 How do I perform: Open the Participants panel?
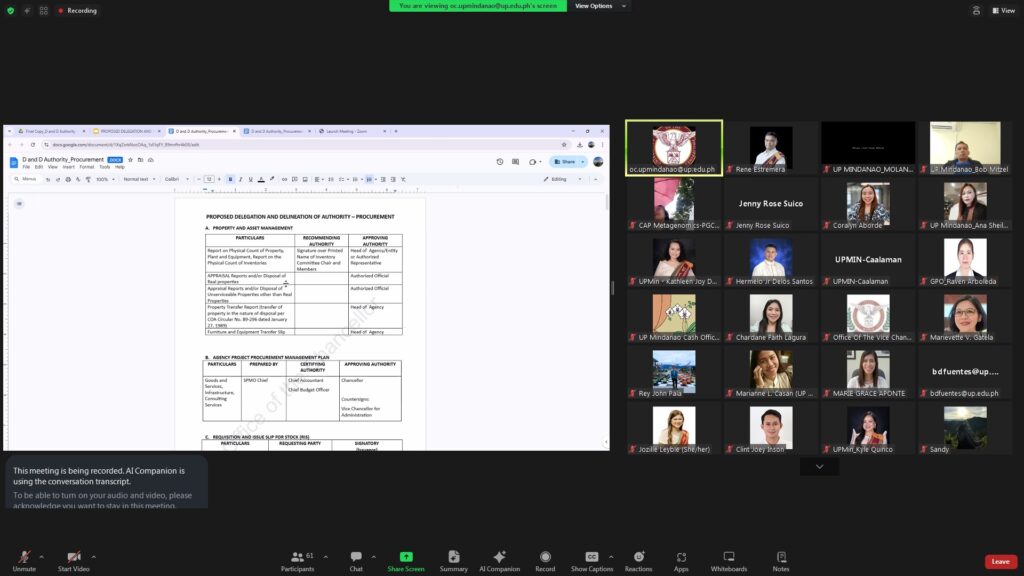click(x=298, y=560)
